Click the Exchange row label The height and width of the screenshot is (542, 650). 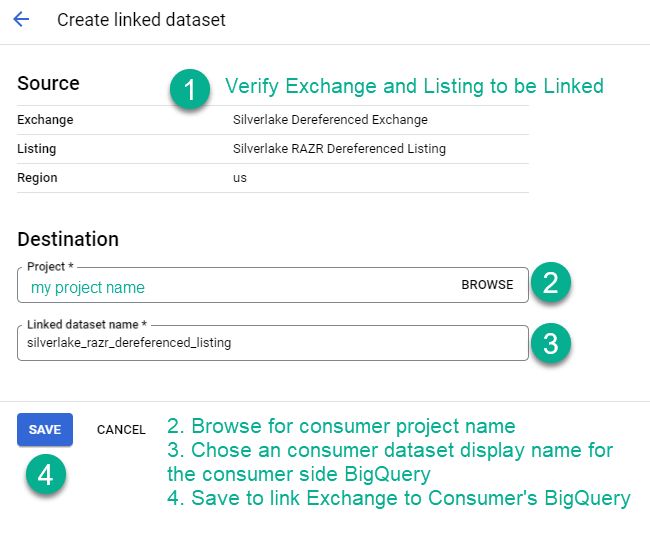coord(45,120)
